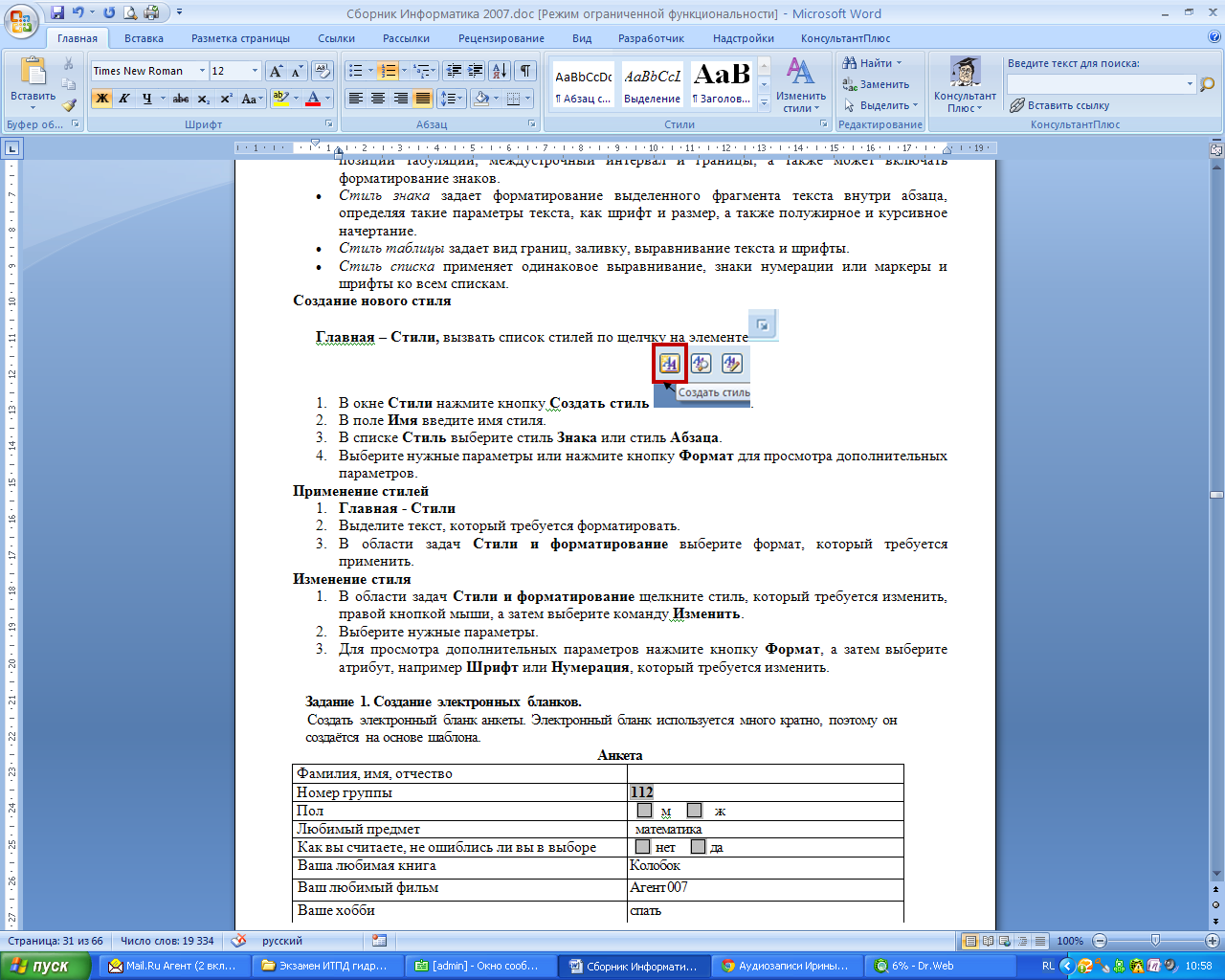The image size is (1225, 980).
Task: Open Print Preview from quick access toolbar
Action: click(130, 13)
